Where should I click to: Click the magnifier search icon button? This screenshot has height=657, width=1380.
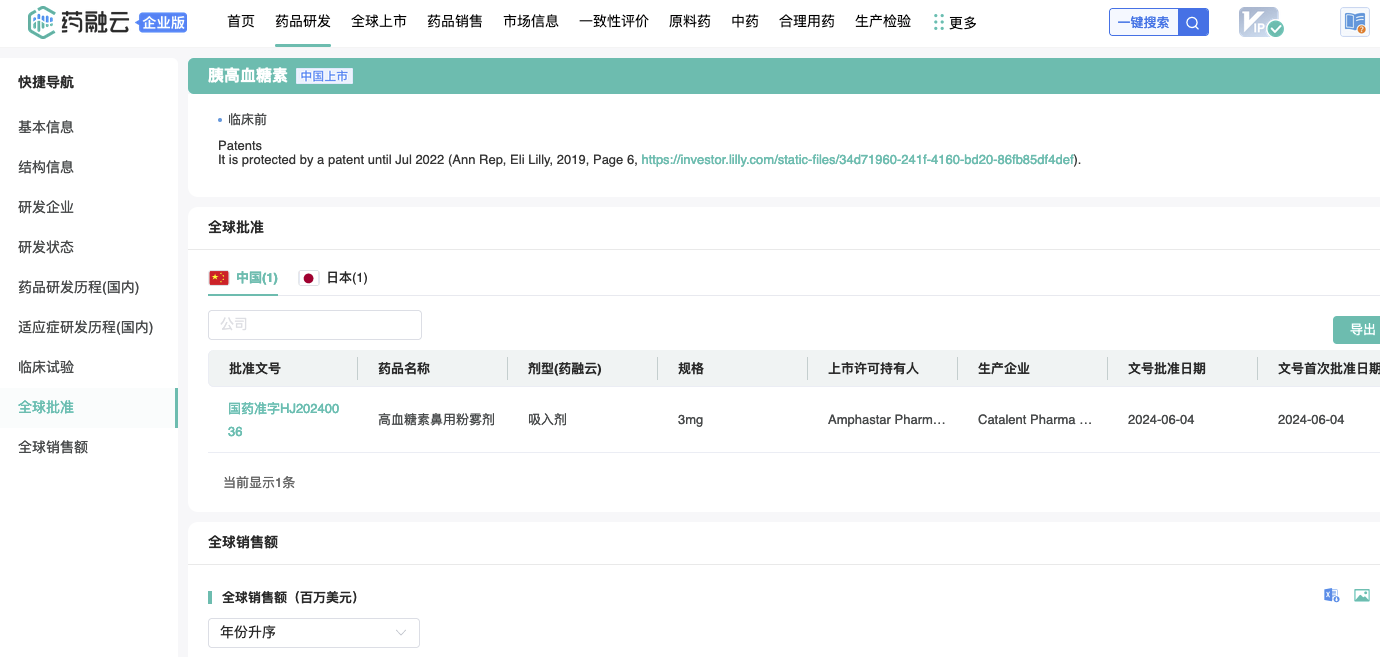[1193, 22]
